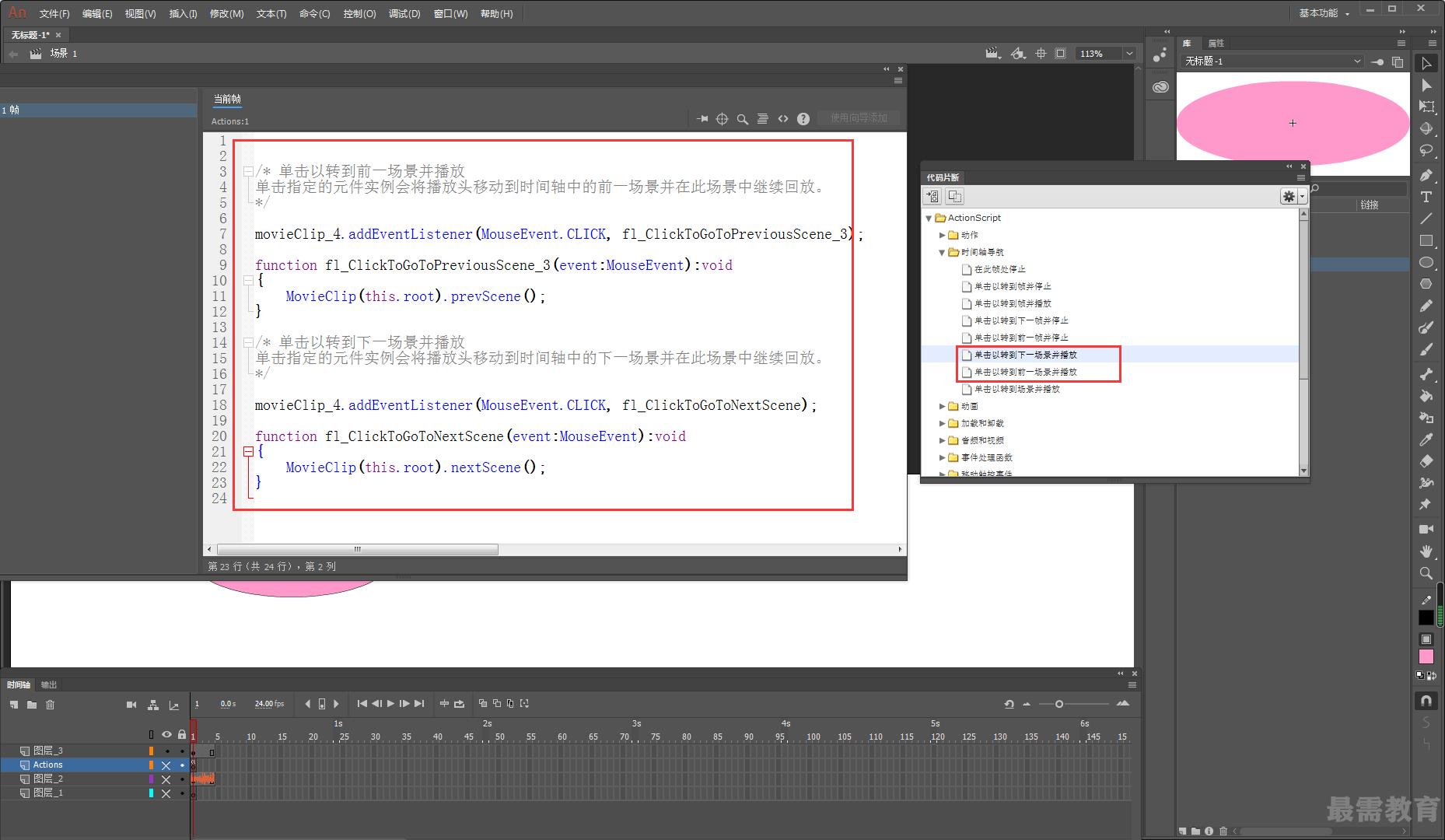
Task: Click the format code icon
Action: coord(763,119)
